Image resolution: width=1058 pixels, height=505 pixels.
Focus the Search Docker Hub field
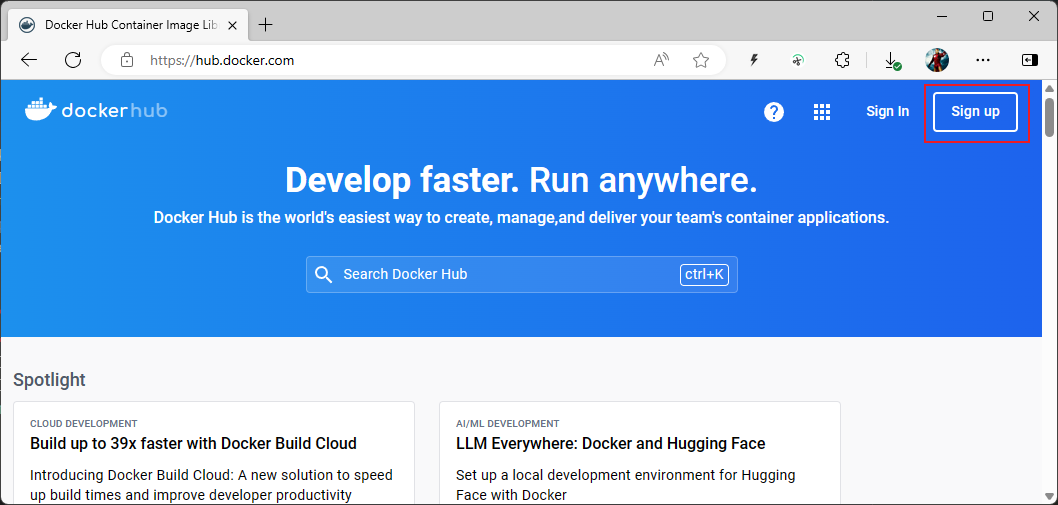(x=505, y=274)
